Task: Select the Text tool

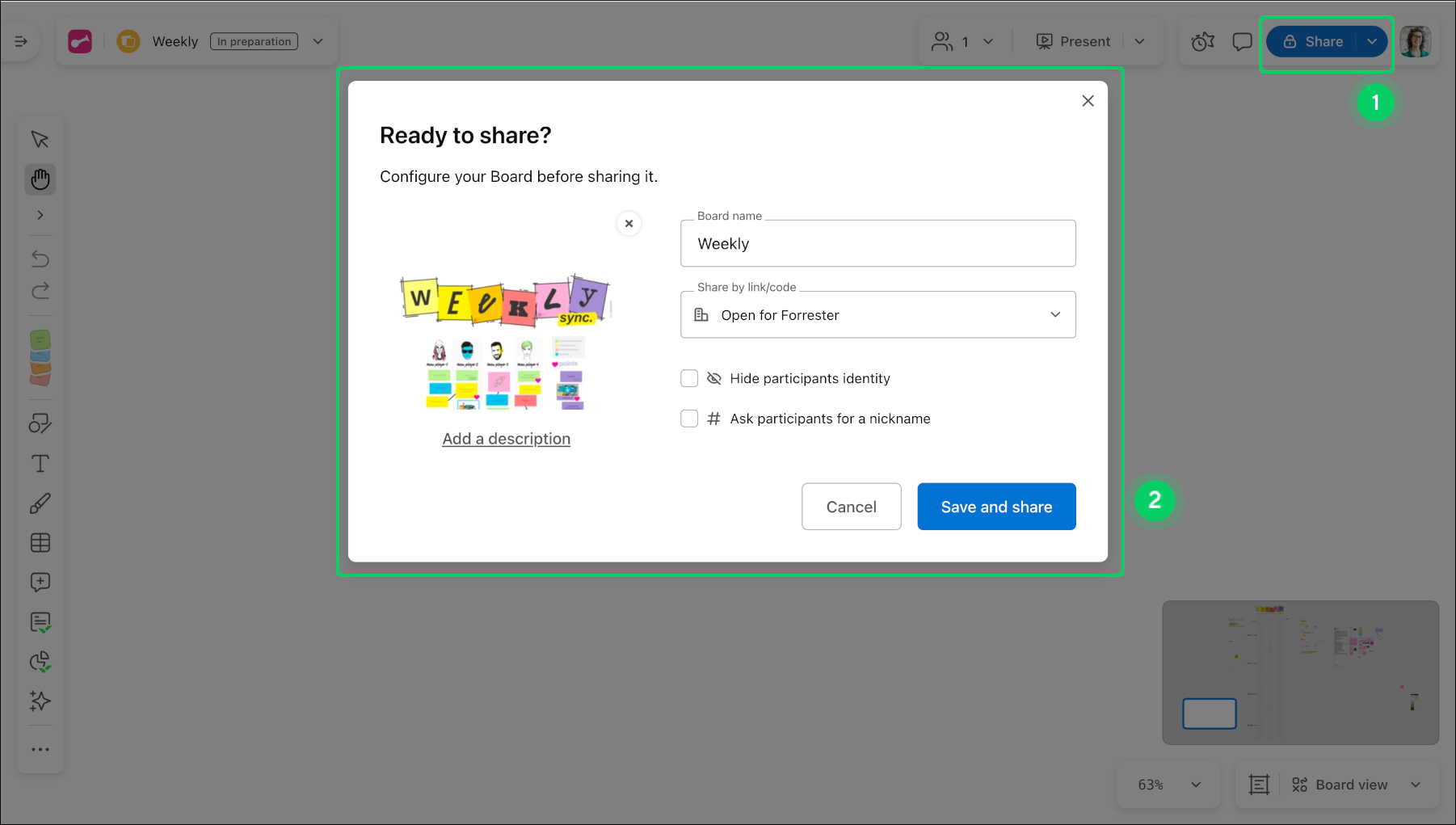Action: point(40,463)
